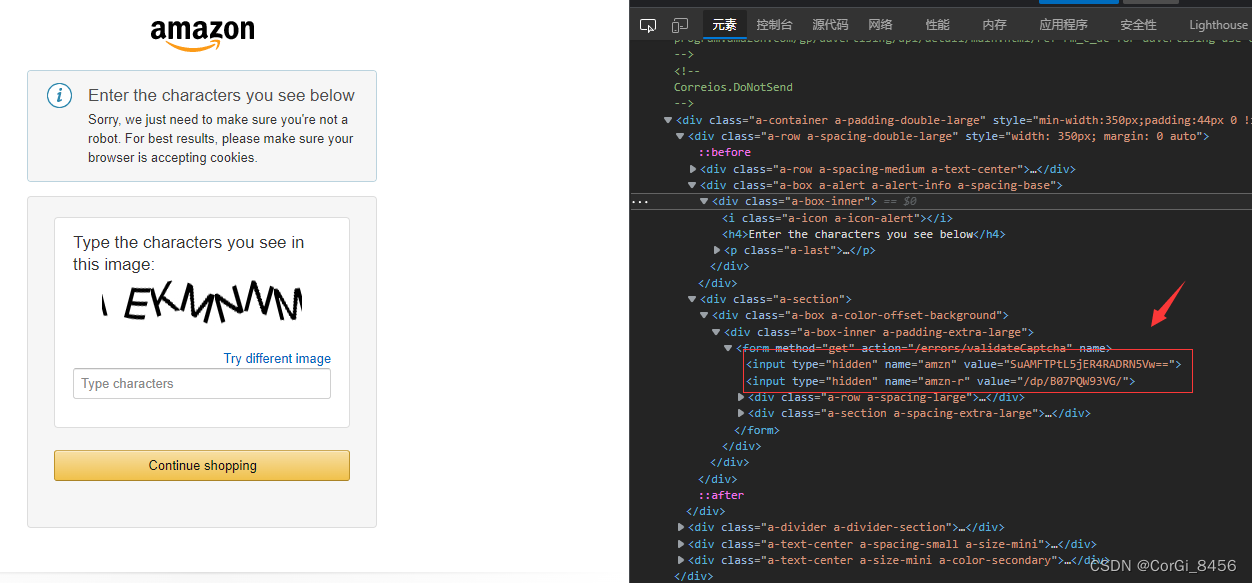Select the Correios.DoNotSend comment line
The width and height of the screenshot is (1252, 583).
pyautogui.click(x=733, y=87)
